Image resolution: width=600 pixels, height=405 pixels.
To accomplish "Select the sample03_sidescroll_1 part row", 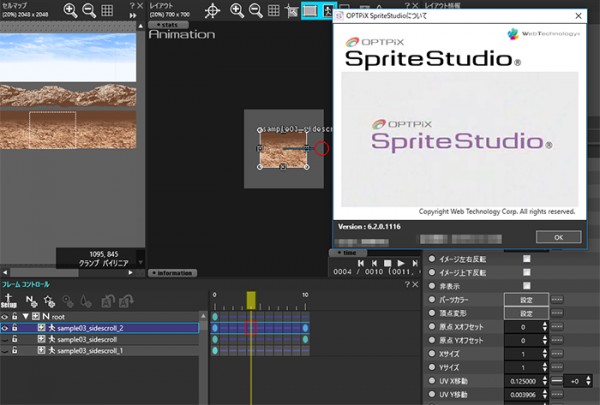I will click(99, 351).
